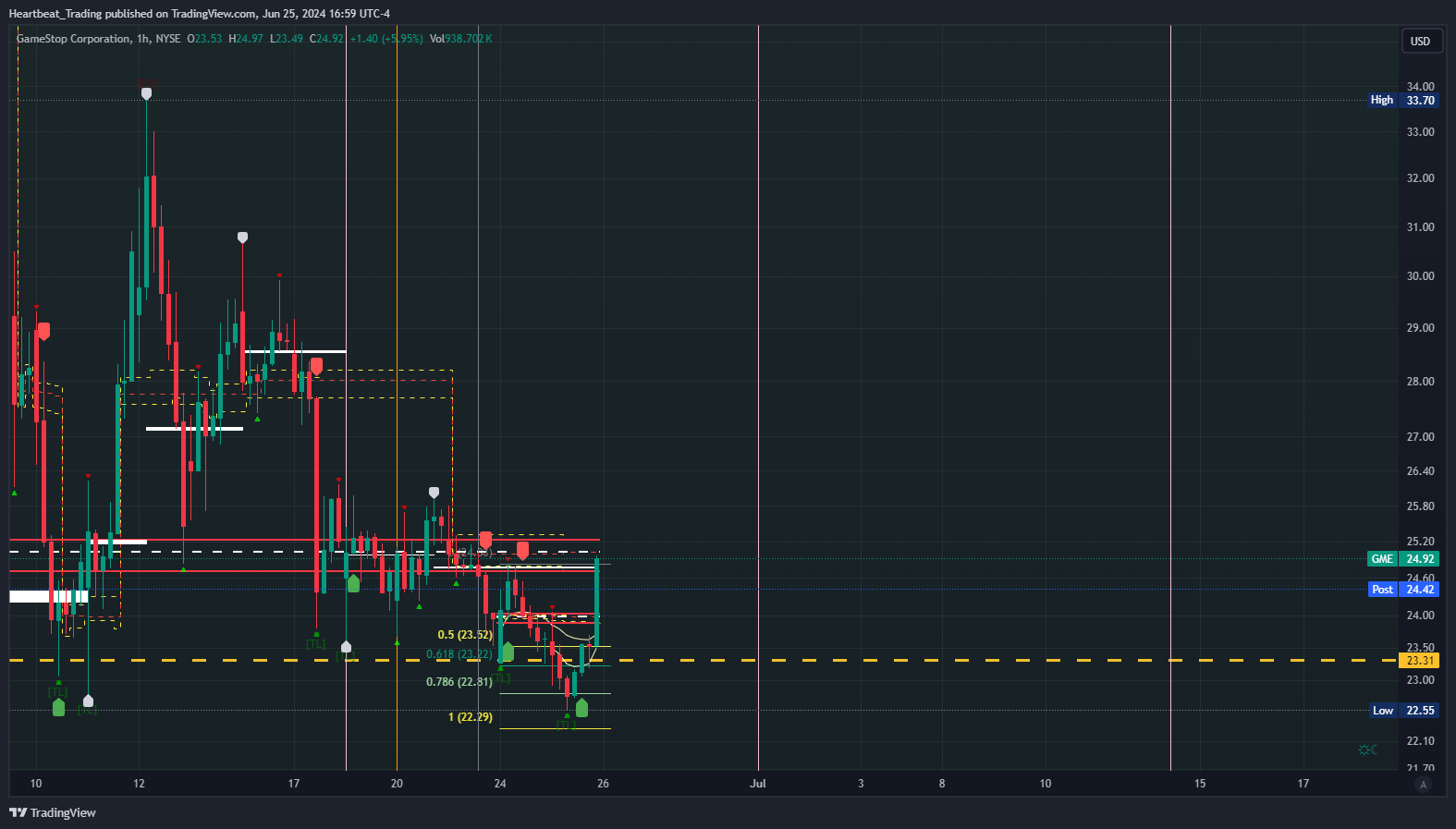Click the 25.80 price axis label
1456x829 pixels.
pyautogui.click(x=1420, y=506)
